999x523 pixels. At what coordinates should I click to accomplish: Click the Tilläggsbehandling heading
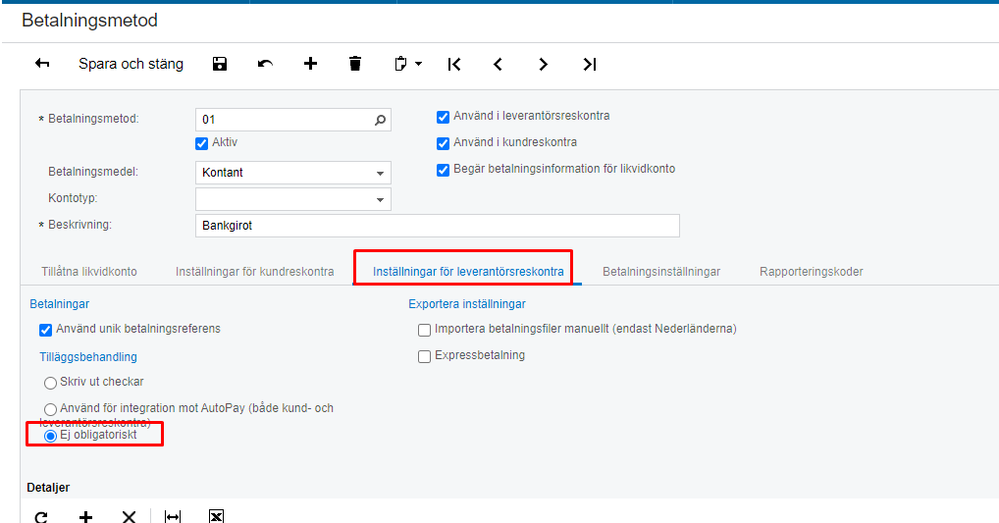[x=88, y=357]
